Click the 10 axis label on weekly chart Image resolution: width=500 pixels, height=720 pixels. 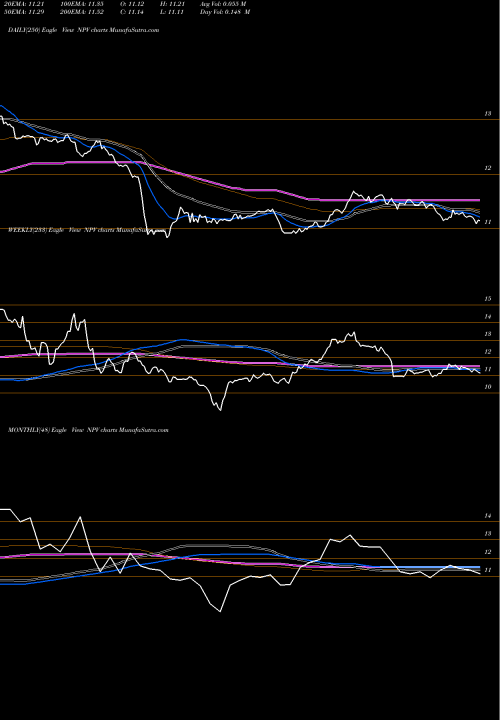pyautogui.click(x=489, y=387)
